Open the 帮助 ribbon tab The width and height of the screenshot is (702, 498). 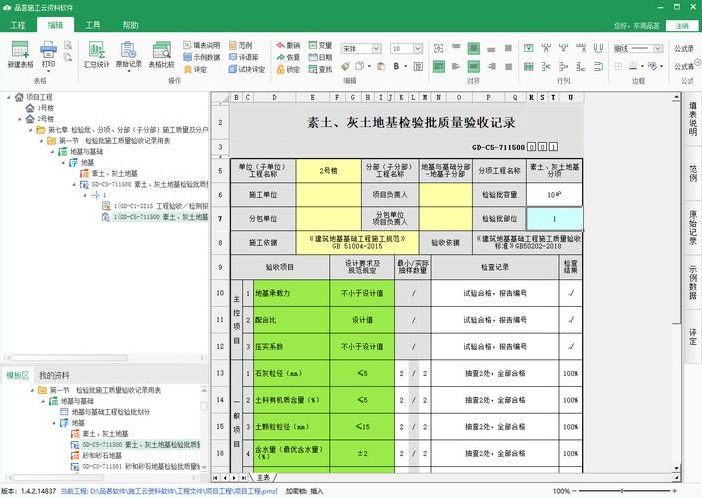point(131,25)
